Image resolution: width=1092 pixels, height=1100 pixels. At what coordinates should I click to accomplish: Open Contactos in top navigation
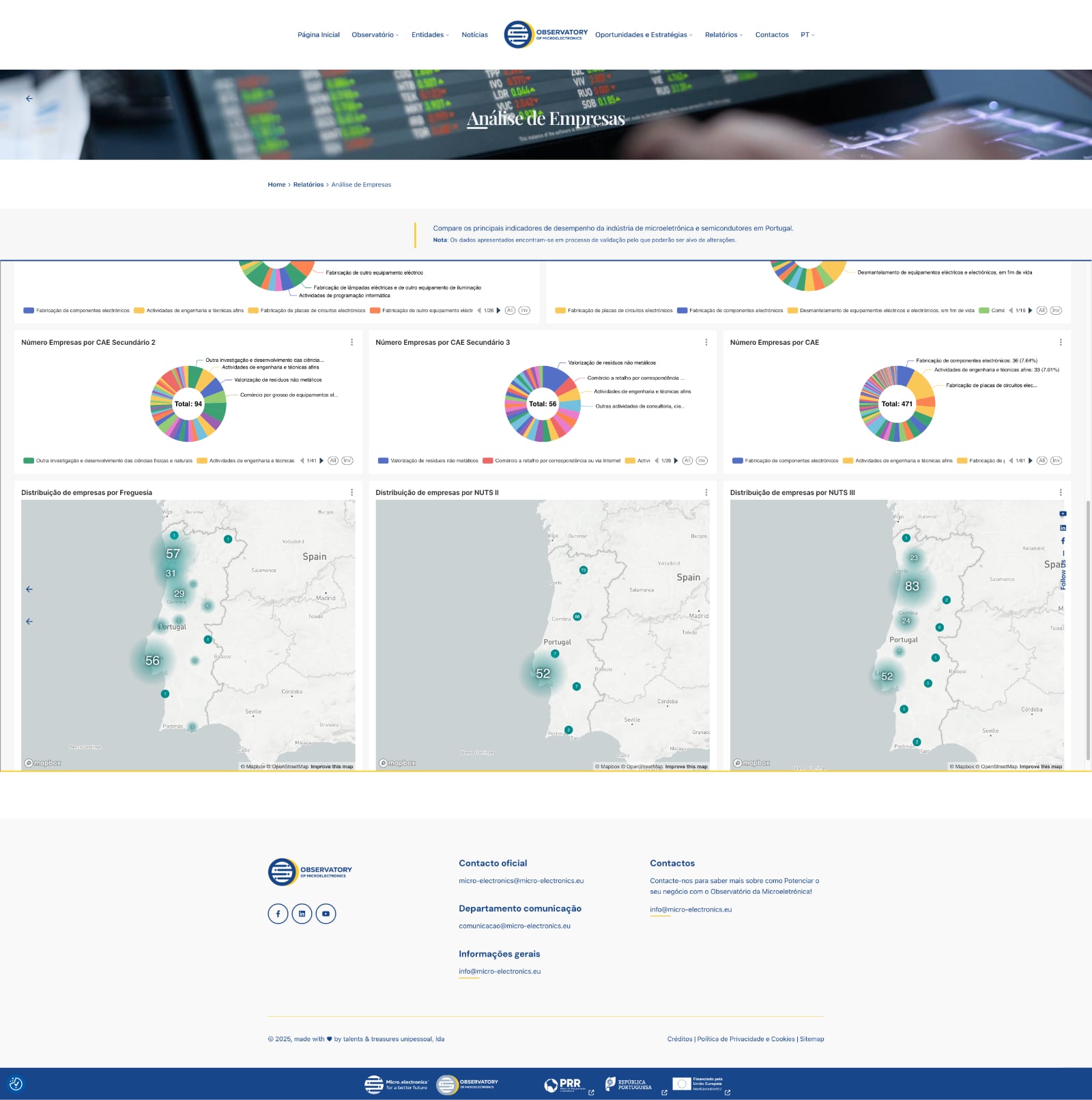coord(771,35)
